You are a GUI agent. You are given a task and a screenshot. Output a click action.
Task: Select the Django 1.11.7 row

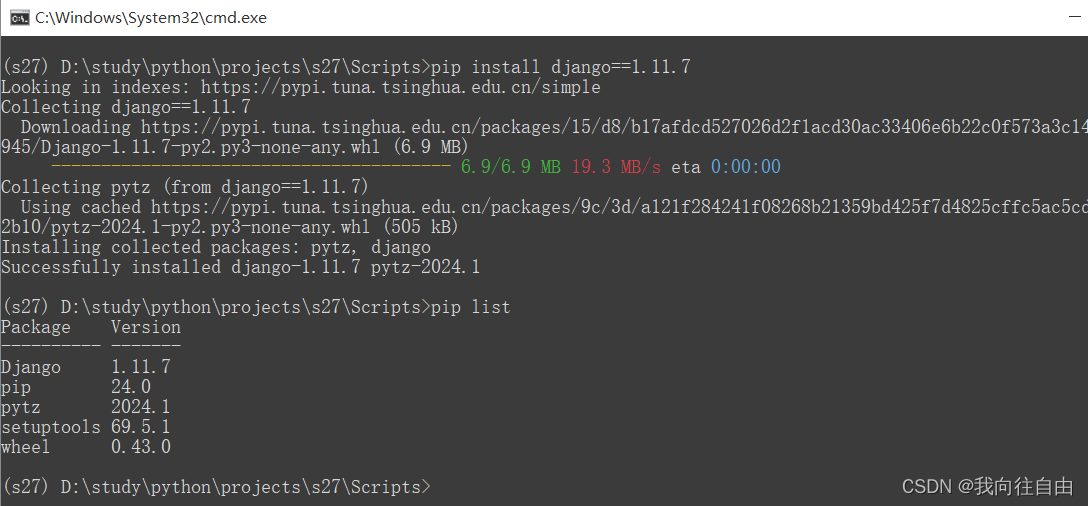85,366
